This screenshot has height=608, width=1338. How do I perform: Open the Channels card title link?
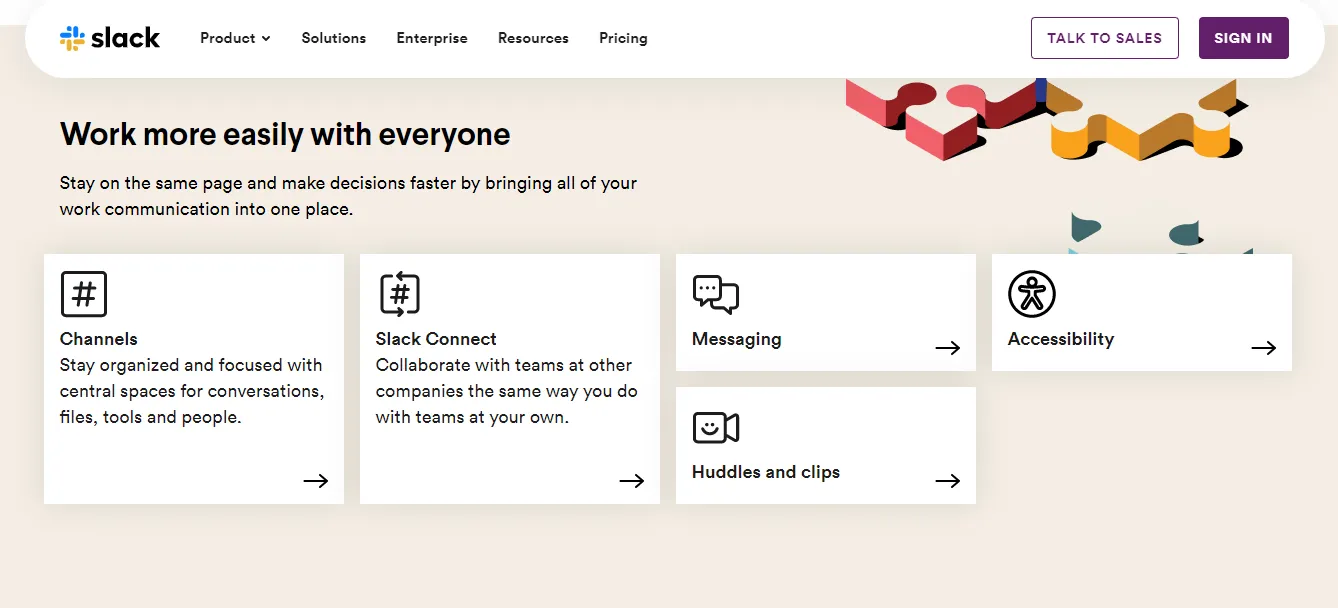coord(99,339)
